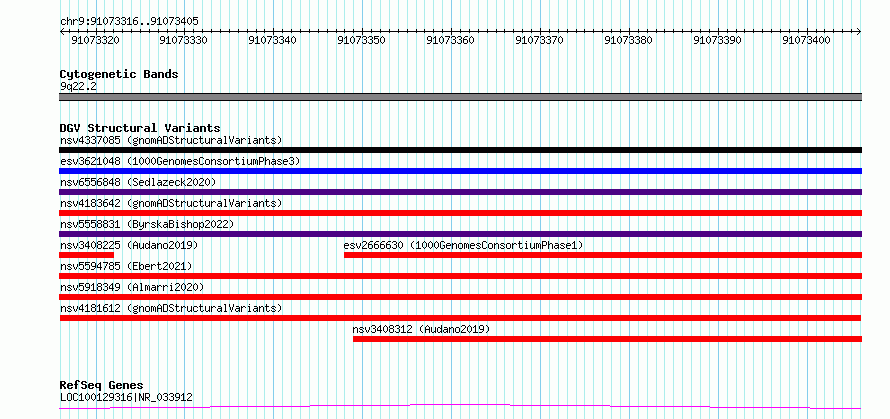The image size is (890, 419).
Task: Click ruler tick label 91073400
Action: (806, 40)
